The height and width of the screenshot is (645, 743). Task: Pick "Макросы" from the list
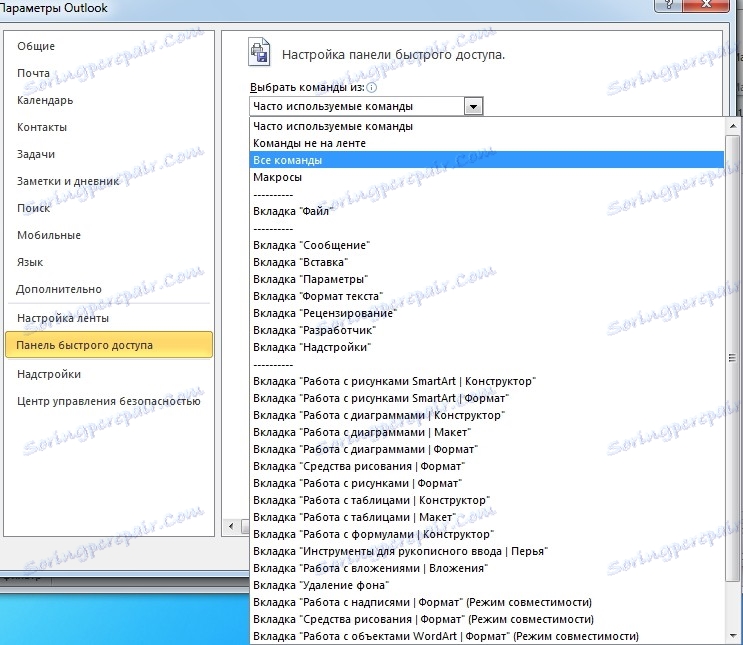(x=487, y=177)
